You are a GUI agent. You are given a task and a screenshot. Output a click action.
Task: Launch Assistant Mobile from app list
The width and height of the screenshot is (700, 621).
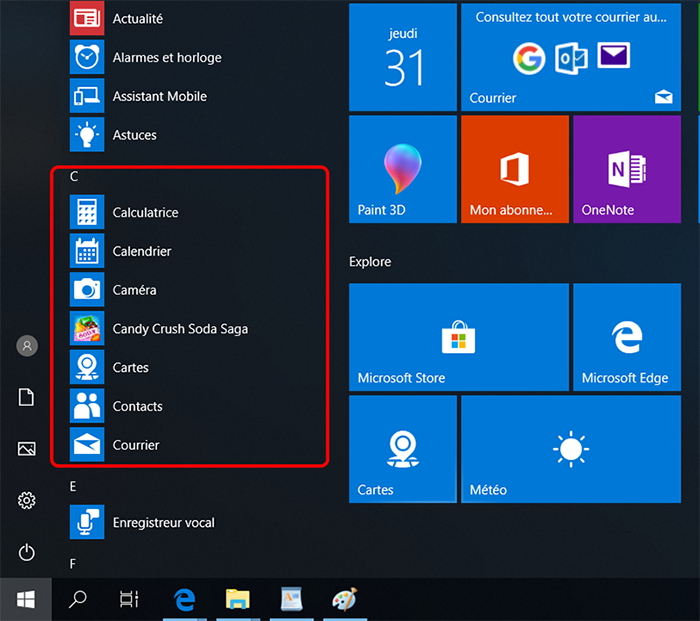point(87,96)
